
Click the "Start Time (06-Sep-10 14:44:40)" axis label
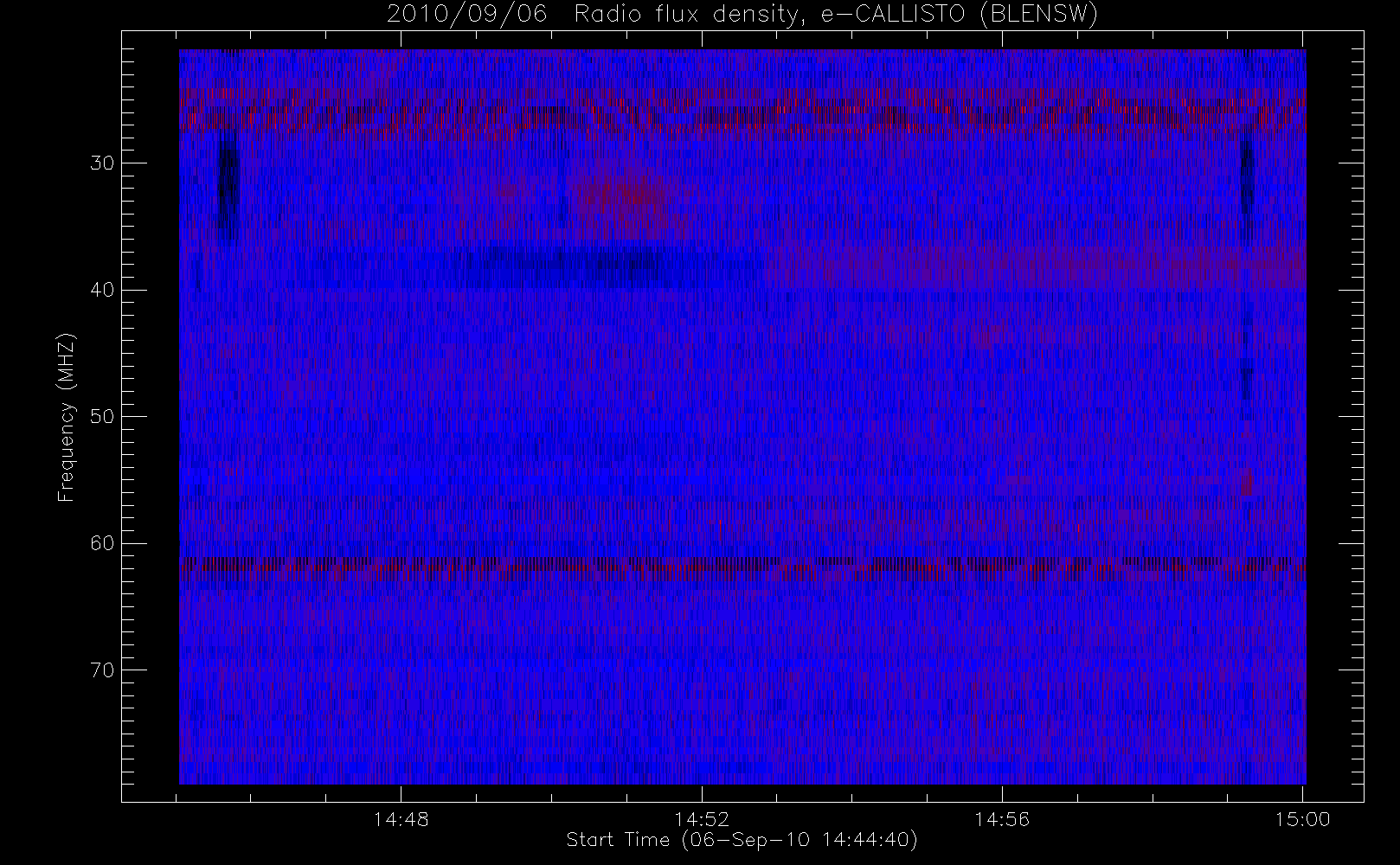coord(742,840)
